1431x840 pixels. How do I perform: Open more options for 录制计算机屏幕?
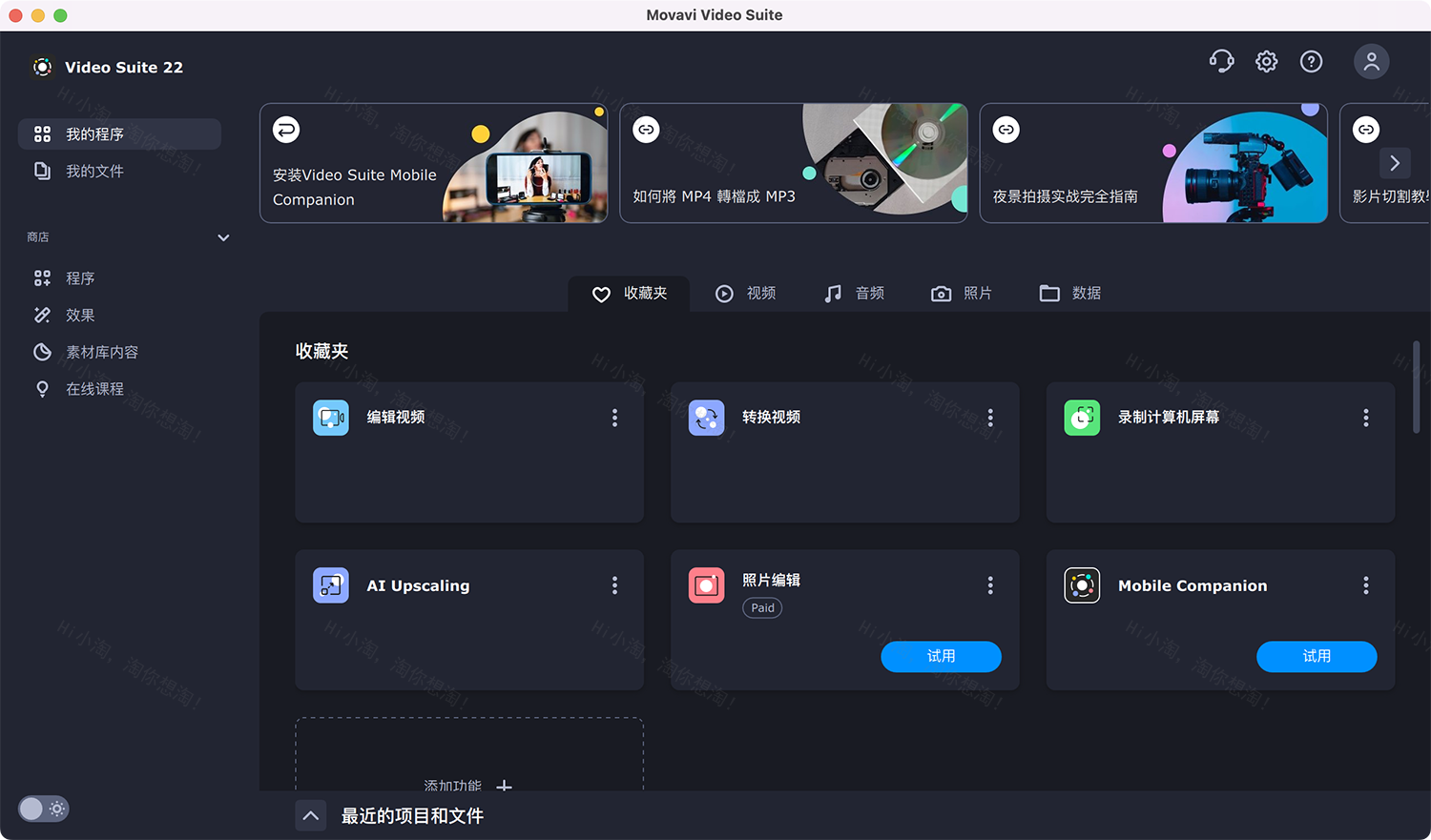[1366, 418]
